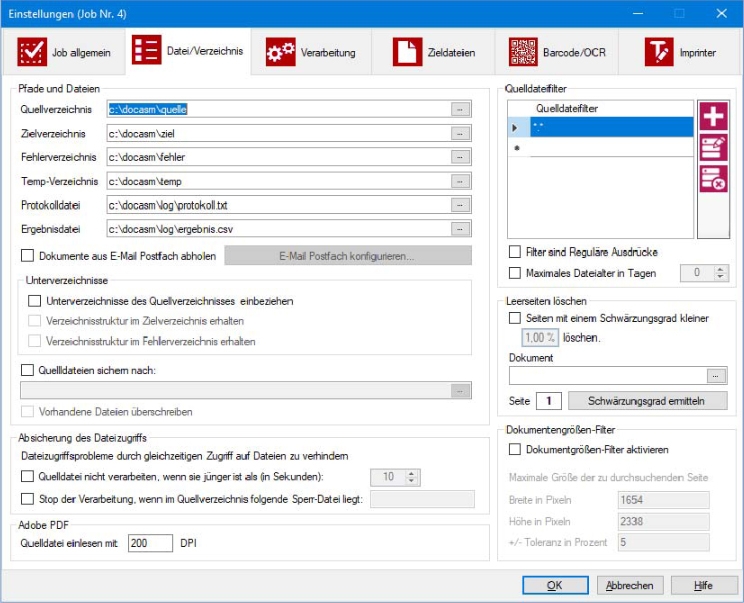
Task: Browse for the Fehlerverzeichnis folder
Action: point(460,157)
